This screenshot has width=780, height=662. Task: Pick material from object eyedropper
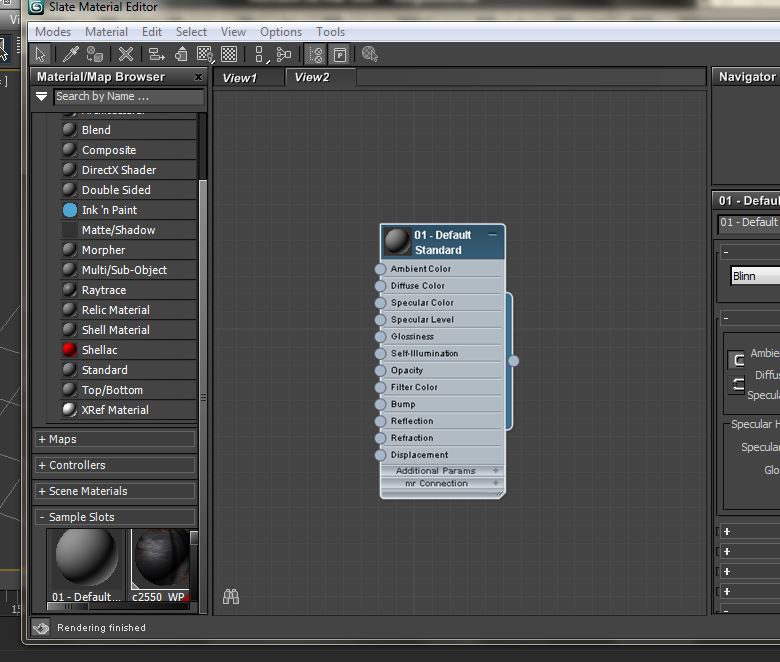pyautogui.click(x=71, y=54)
